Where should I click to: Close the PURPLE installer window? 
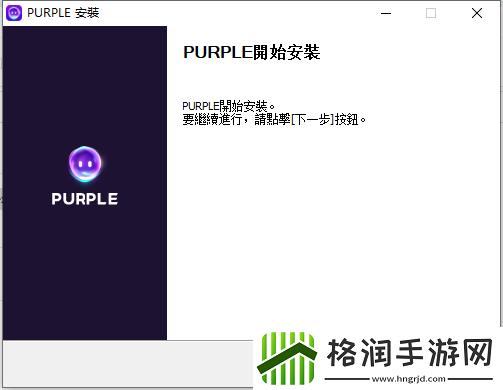pos(477,13)
